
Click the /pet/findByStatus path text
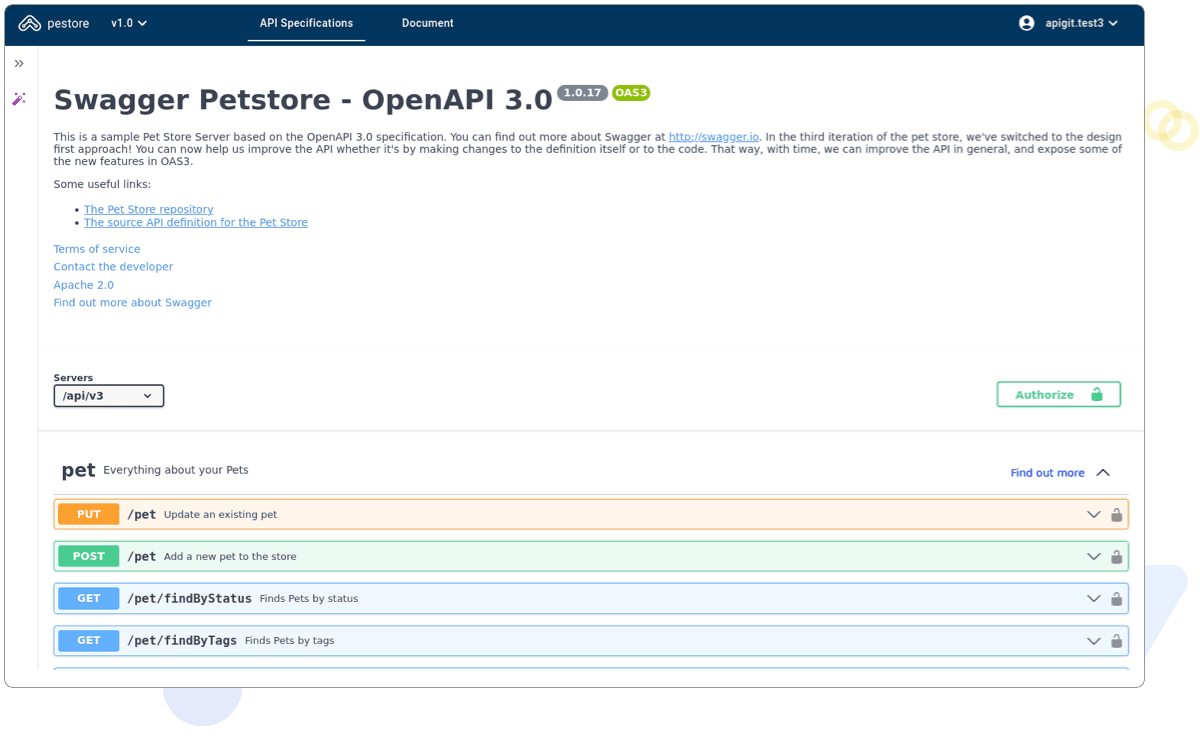click(x=190, y=599)
